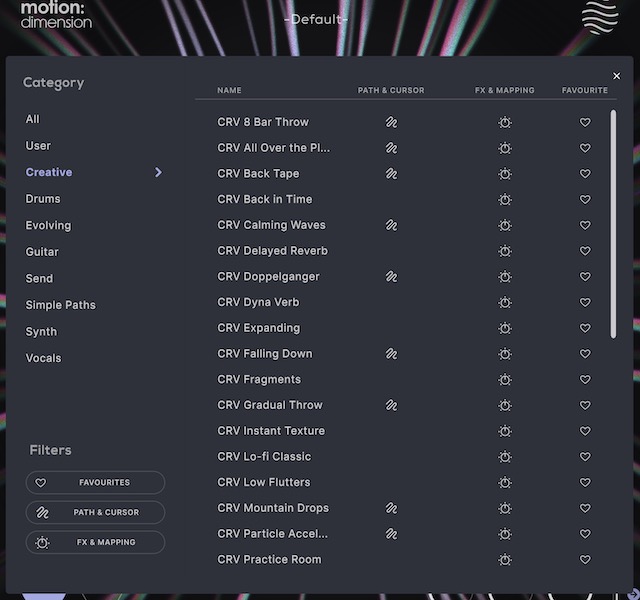This screenshot has width=640, height=600.
Task: Select the Vocals category
Action: pos(43,358)
